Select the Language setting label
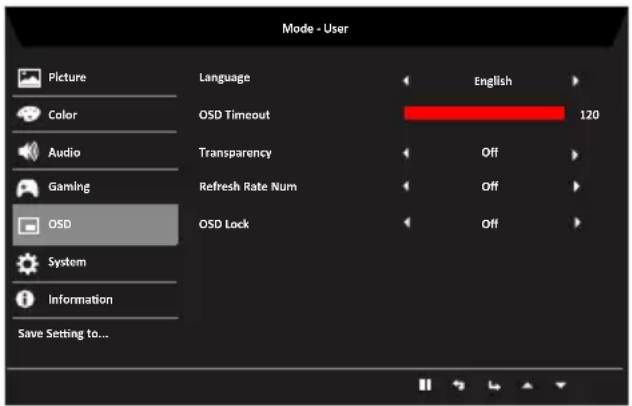The height and width of the screenshot is (406, 632). coord(225,78)
